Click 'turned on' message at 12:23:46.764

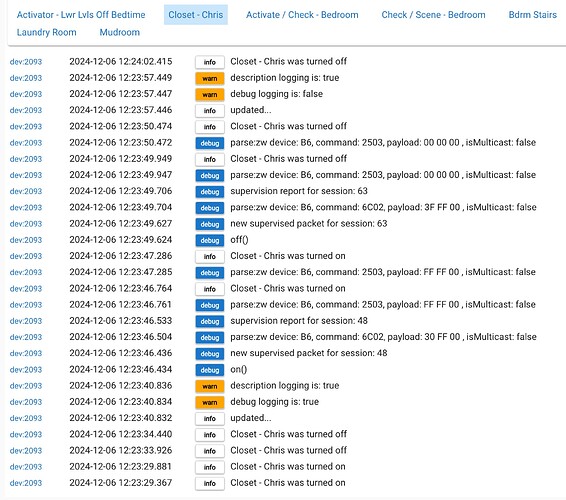[x=288, y=288]
